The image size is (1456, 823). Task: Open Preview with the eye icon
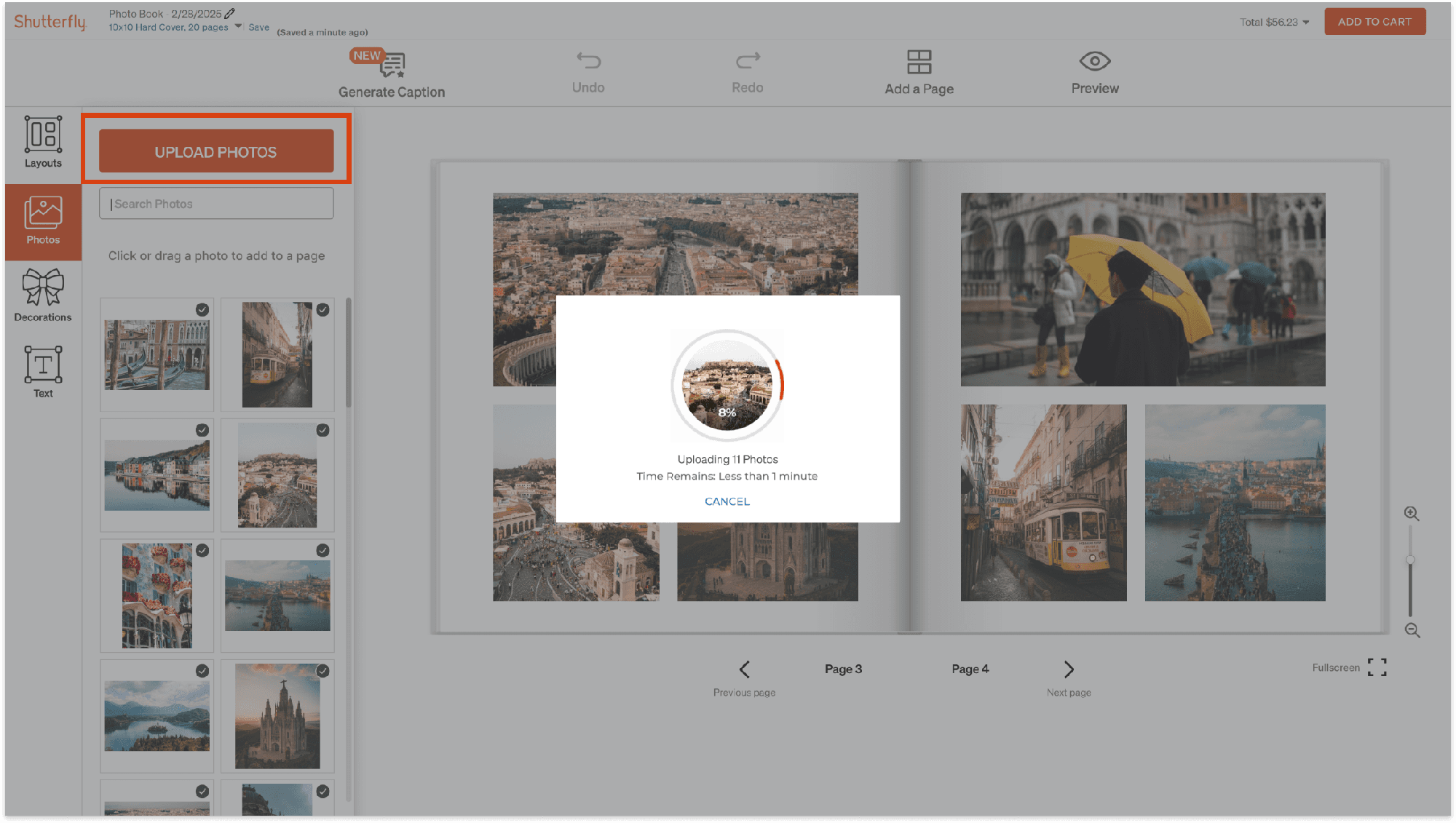point(1095,61)
